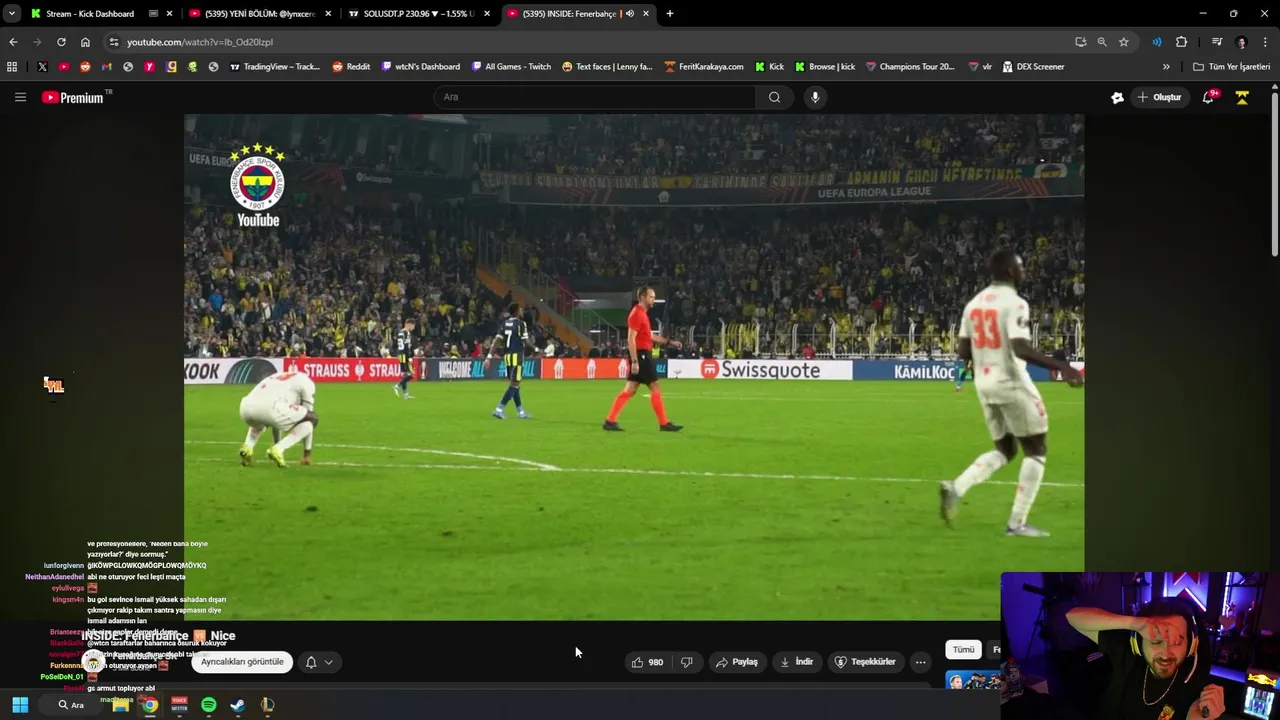The width and height of the screenshot is (1280, 720).
Task: Open League of Legends taskbar icon
Action: [267, 705]
